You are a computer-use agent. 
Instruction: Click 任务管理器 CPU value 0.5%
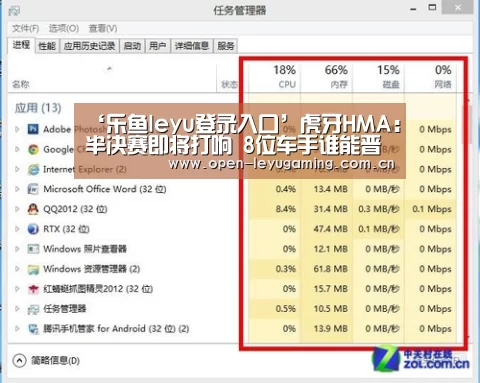pos(286,309)
